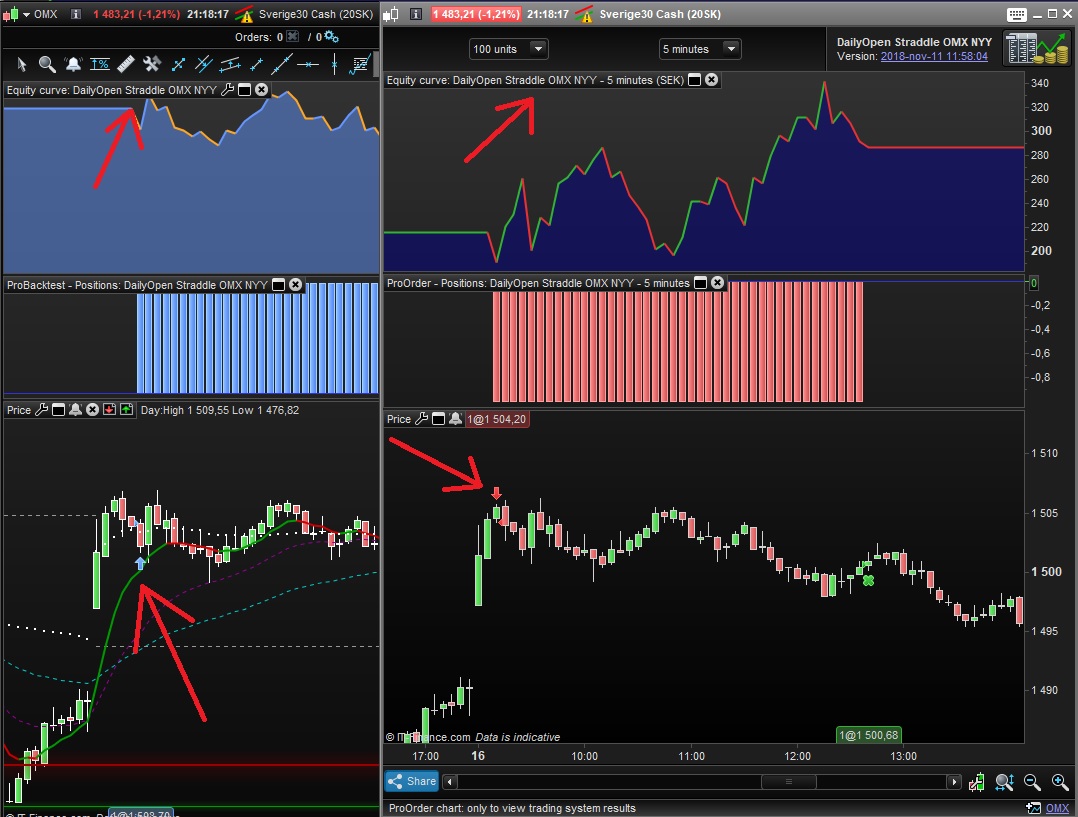The height and width of the screenshot is (817, 1078).
Task: Select the segment drawing tool
Action: point(178,64)
